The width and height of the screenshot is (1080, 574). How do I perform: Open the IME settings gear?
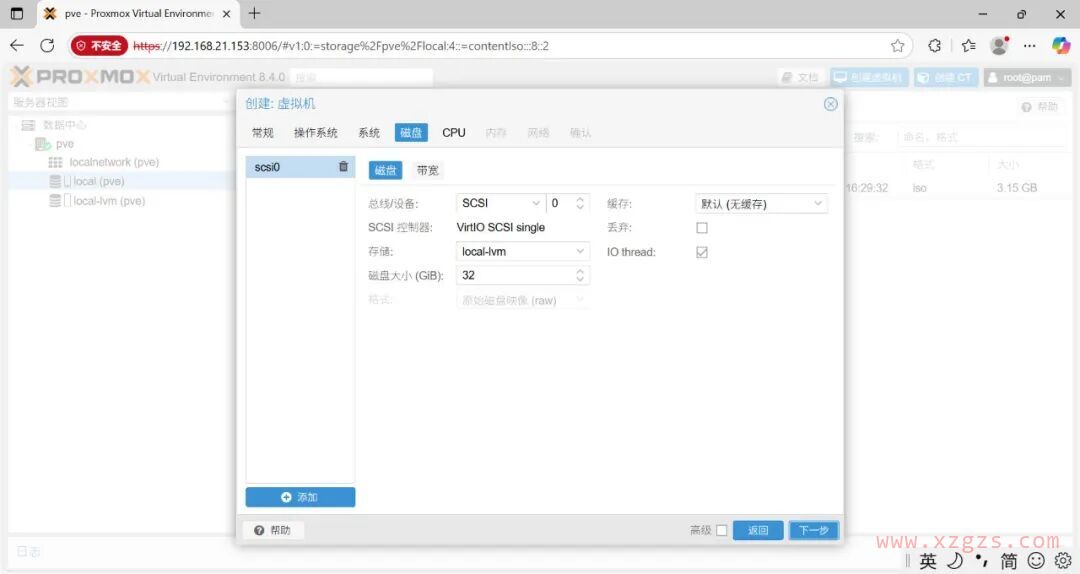coord(1063,560)
